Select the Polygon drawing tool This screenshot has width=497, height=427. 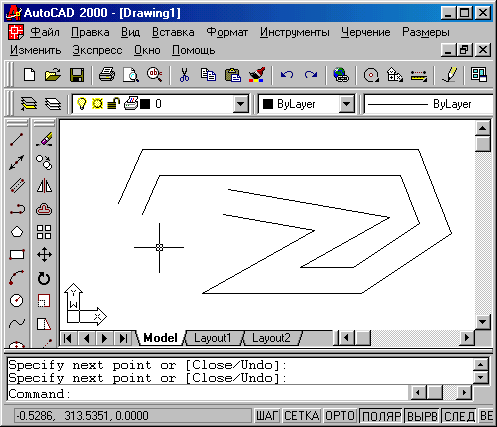pyautogui.click(x=17, y=232)
